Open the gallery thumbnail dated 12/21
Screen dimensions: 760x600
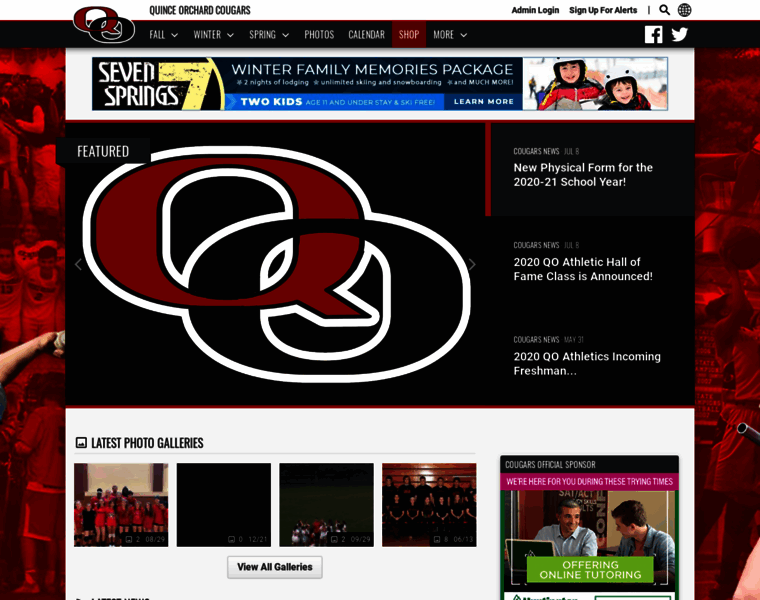pyautogui.click(x=223, y=505)
